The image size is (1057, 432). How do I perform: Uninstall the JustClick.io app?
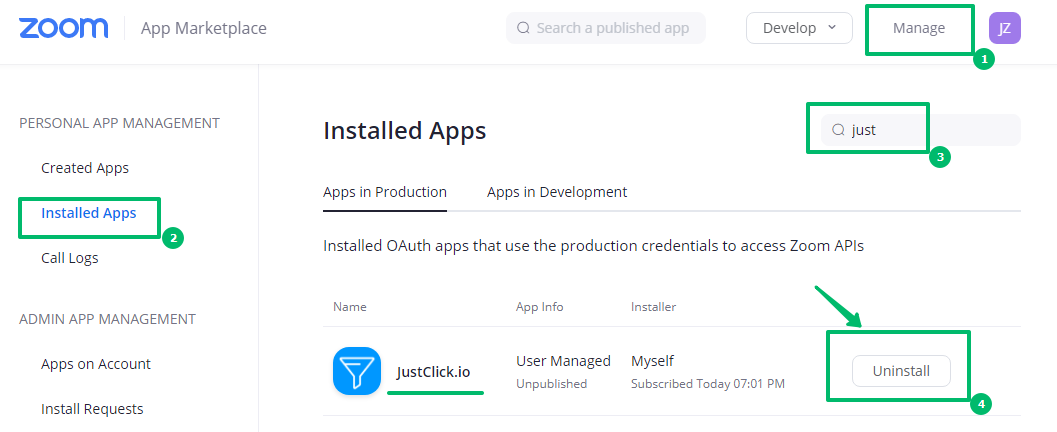coord(901,371)
